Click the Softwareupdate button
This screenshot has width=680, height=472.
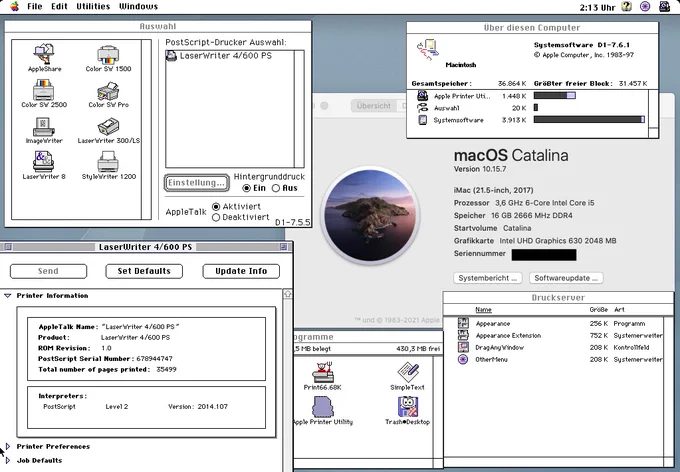point(566,278)
